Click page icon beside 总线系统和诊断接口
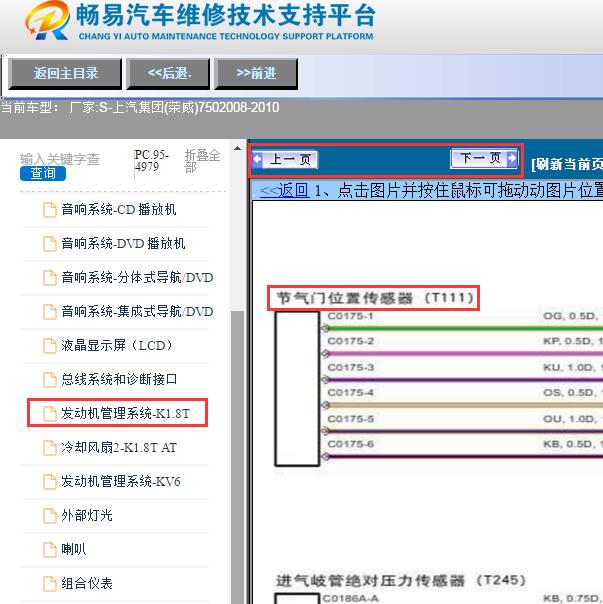 50,379
